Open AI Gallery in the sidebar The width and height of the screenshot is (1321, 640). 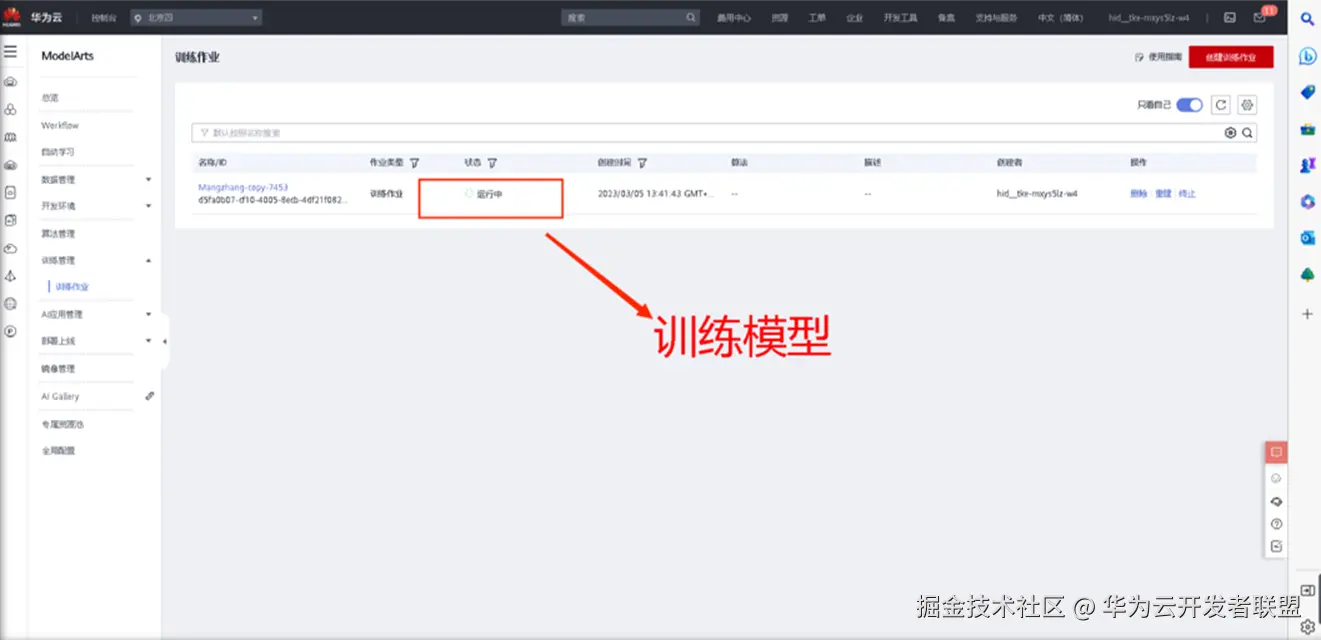pyautogui.click(x=60, y=396)
